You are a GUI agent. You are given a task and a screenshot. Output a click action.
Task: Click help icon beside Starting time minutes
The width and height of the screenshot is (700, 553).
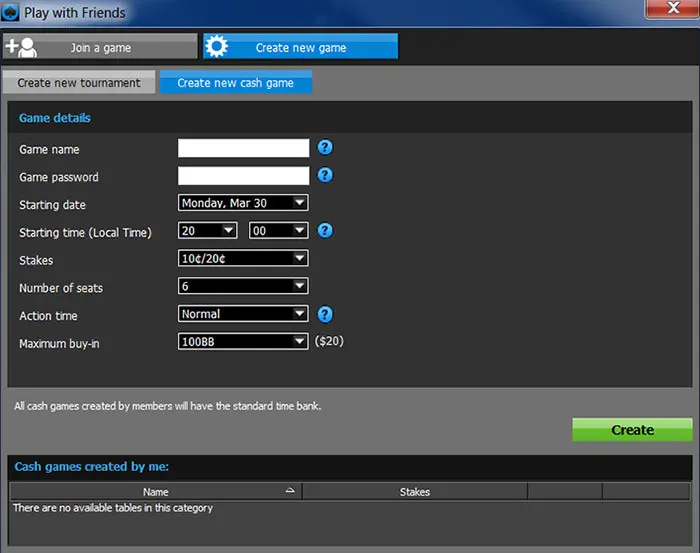325,231
